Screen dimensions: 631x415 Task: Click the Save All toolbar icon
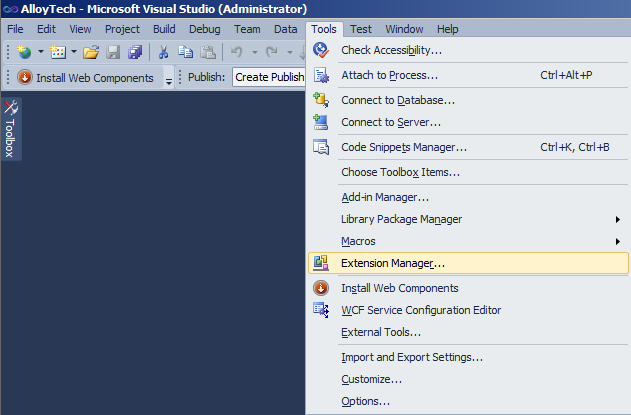[135, 52]
